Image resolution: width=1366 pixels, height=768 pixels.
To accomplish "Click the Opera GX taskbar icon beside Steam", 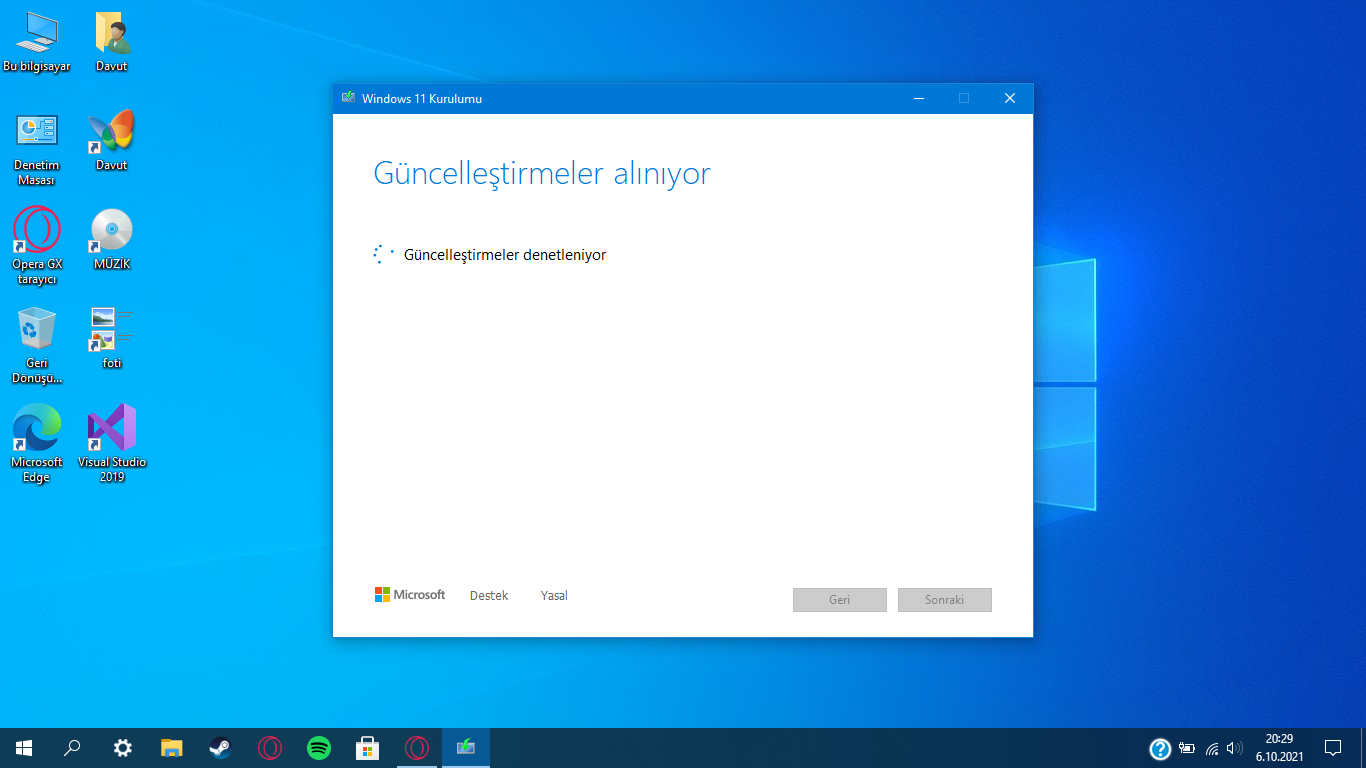I will coord(269,748).
